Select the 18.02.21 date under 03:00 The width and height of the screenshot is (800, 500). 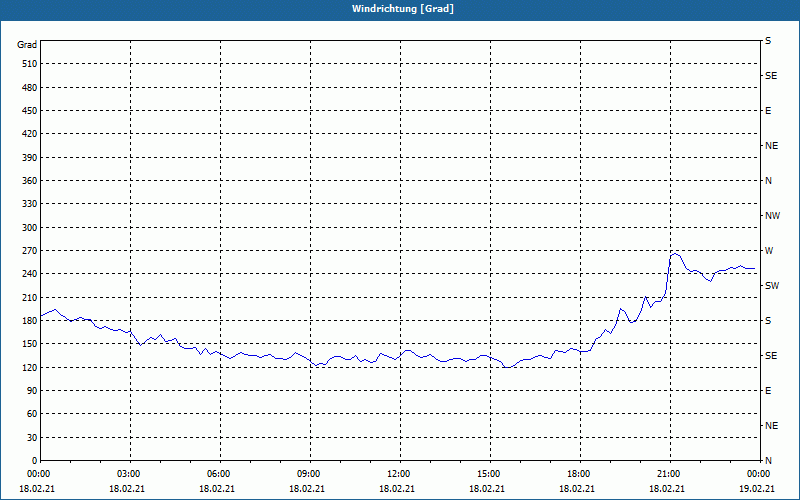[x=127, y=489]
